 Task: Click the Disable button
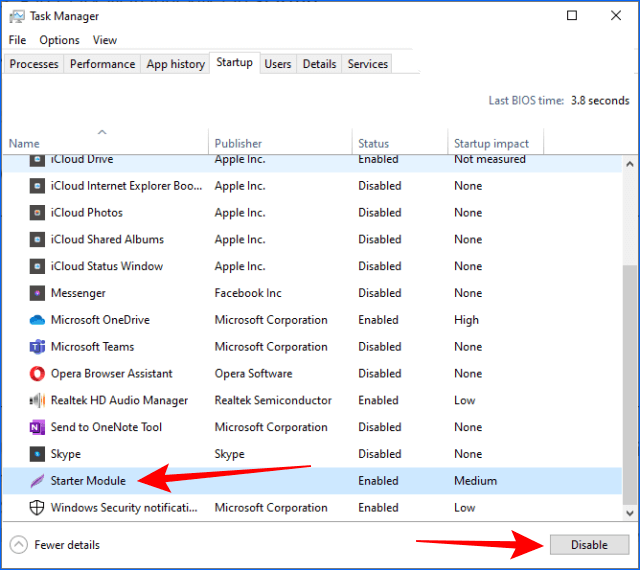(x=589, y=545)
